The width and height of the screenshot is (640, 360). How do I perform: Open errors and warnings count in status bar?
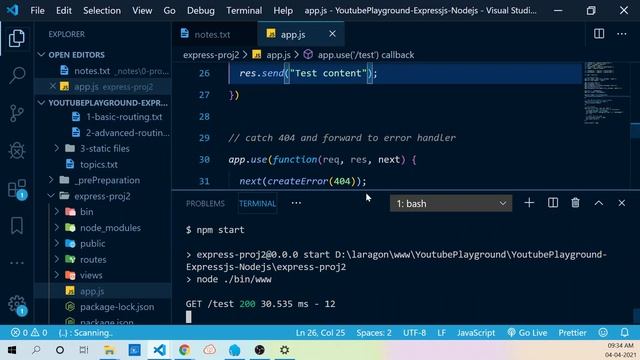29,333
